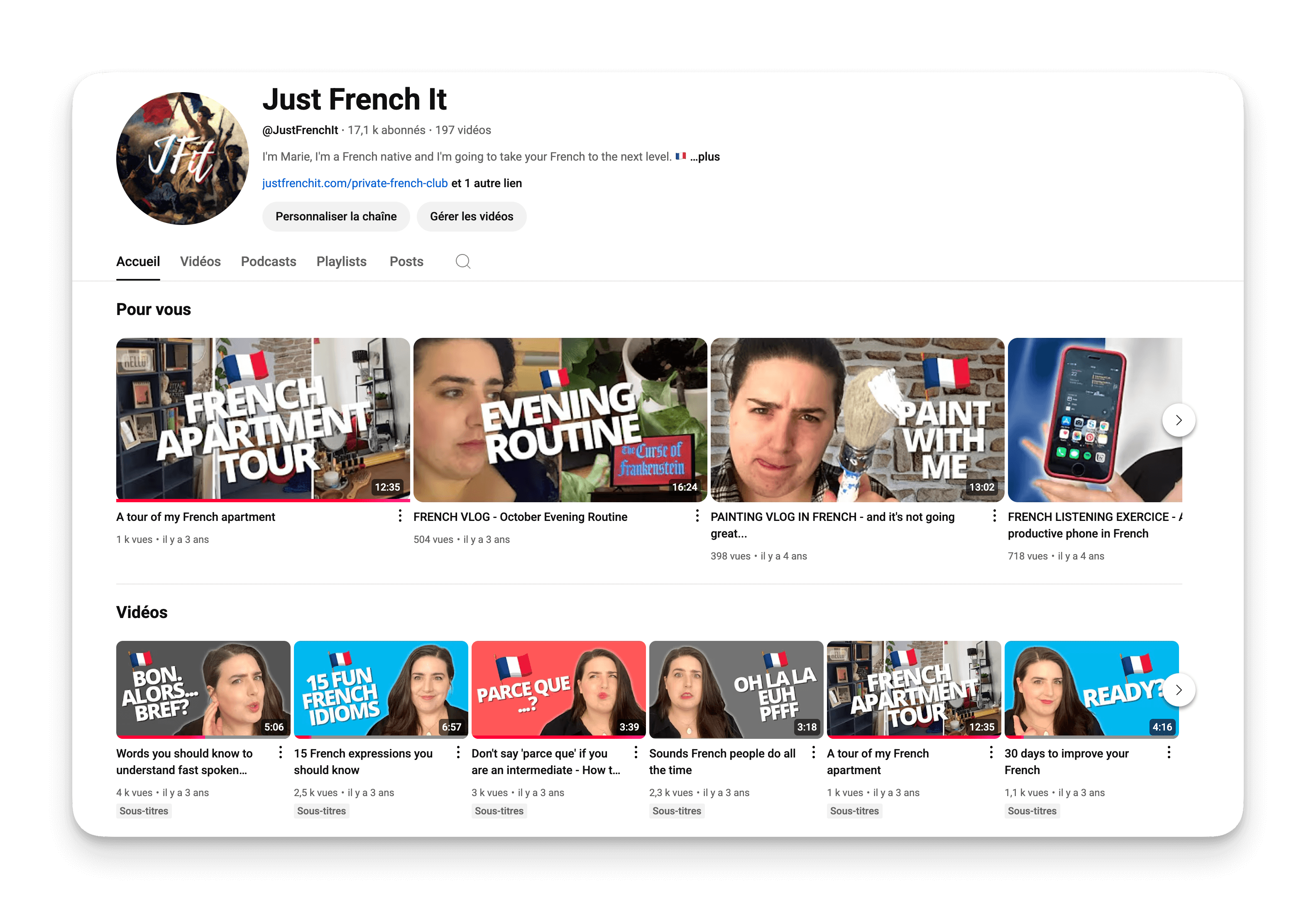This screenshot has height=909, width=1316.
Task: Switch to the Vidéos tab
Action: [200, 261]
